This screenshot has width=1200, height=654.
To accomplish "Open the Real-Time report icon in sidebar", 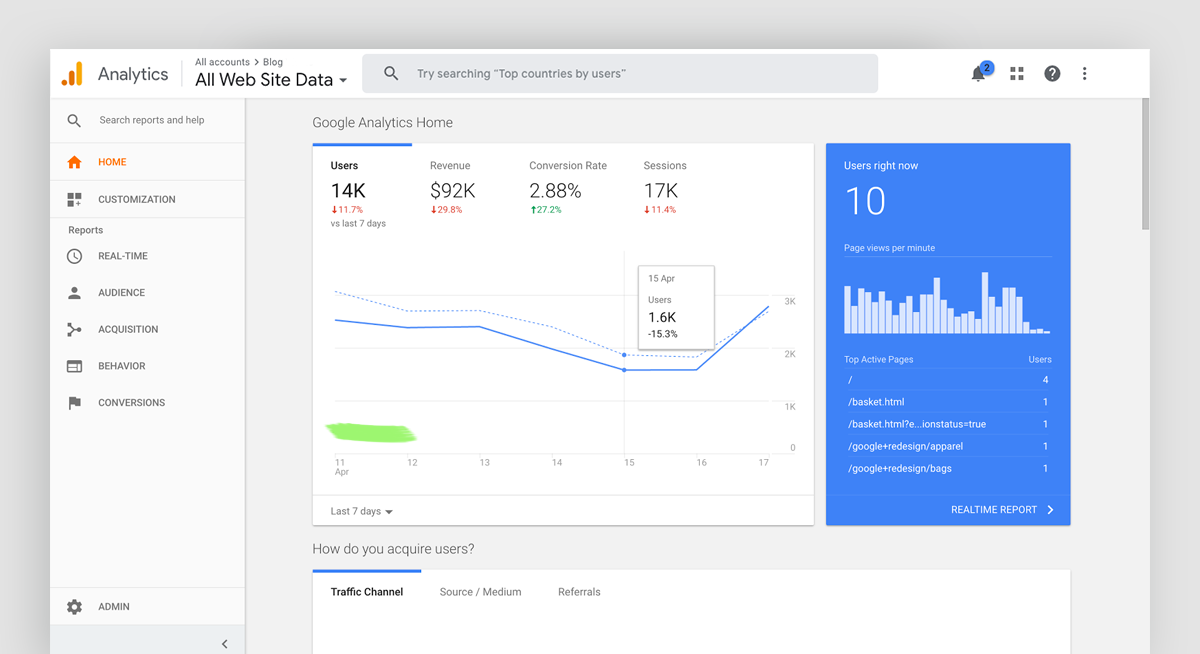I will (73, 256).
